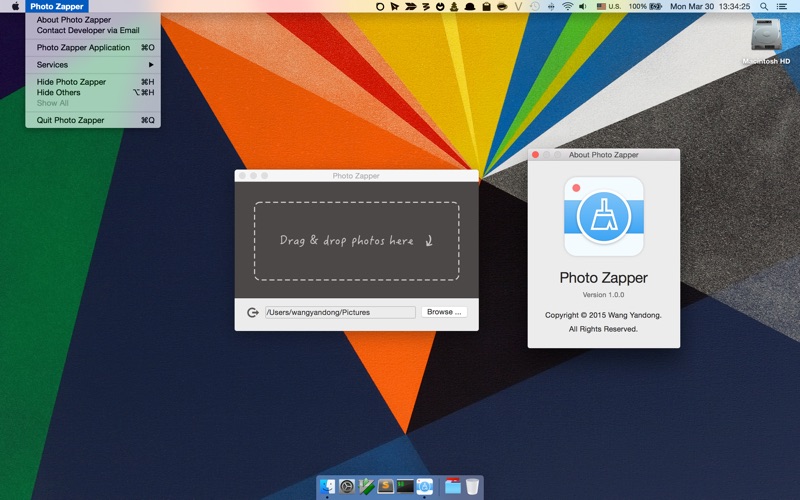Choose Hide Others in the menu

(x=93, y=92)
